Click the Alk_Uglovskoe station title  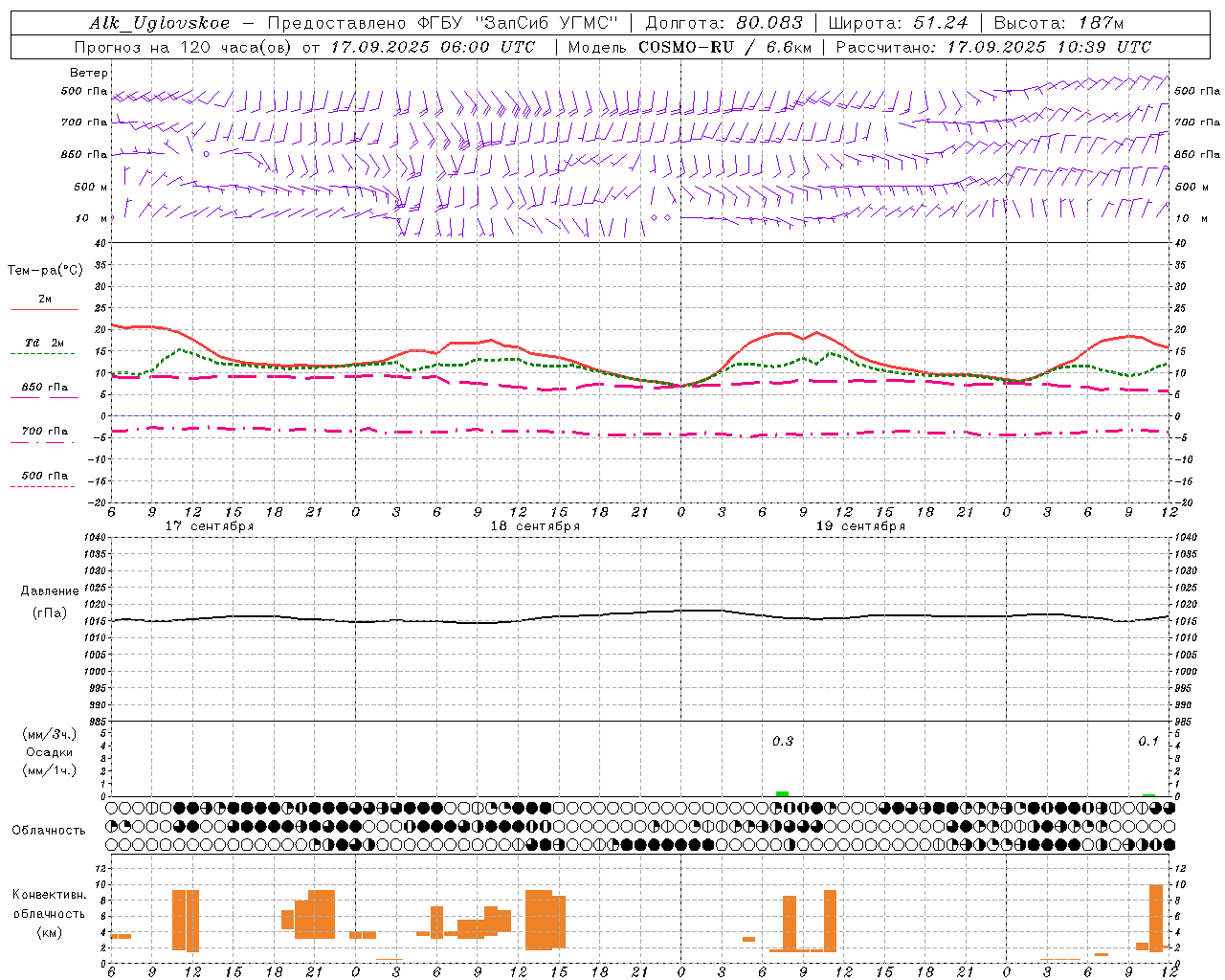pyautogui.click(x=160, y=24)
